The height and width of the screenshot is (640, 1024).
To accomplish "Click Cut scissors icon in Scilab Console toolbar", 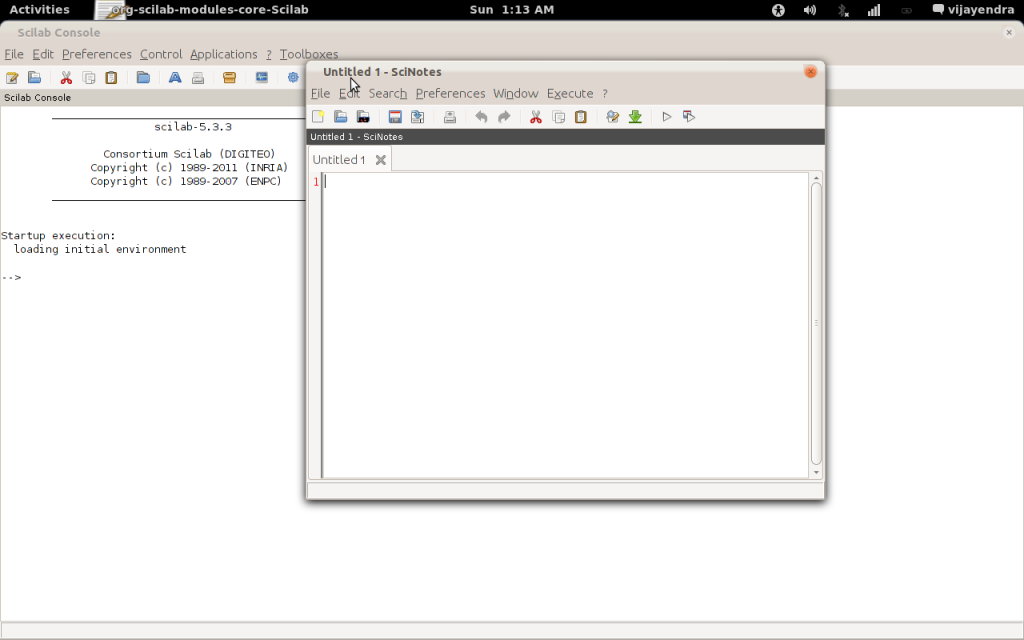I will pos(66,78).
